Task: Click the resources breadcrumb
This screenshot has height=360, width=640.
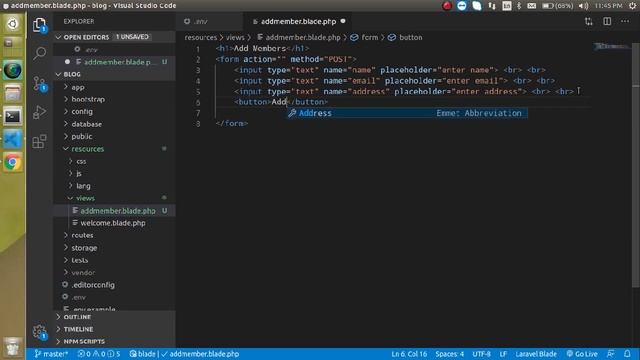Action: coord(200,37)
